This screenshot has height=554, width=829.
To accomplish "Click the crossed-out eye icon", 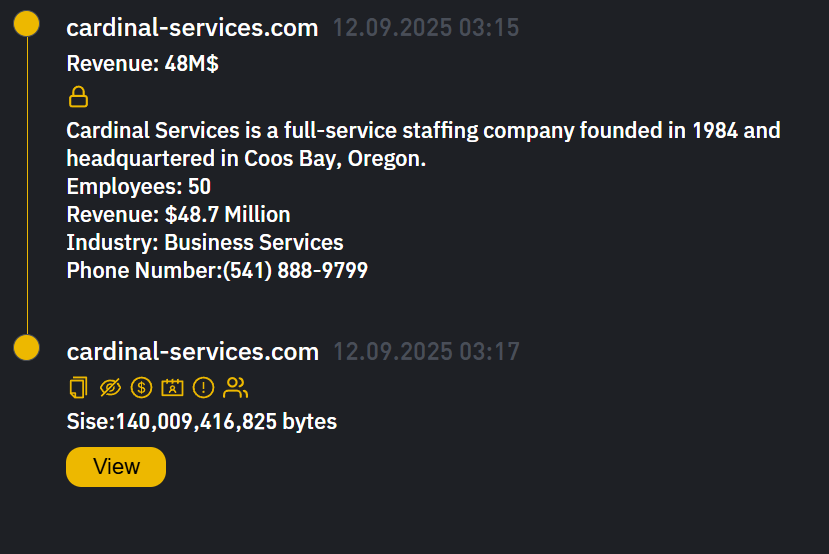I will 110,387.
